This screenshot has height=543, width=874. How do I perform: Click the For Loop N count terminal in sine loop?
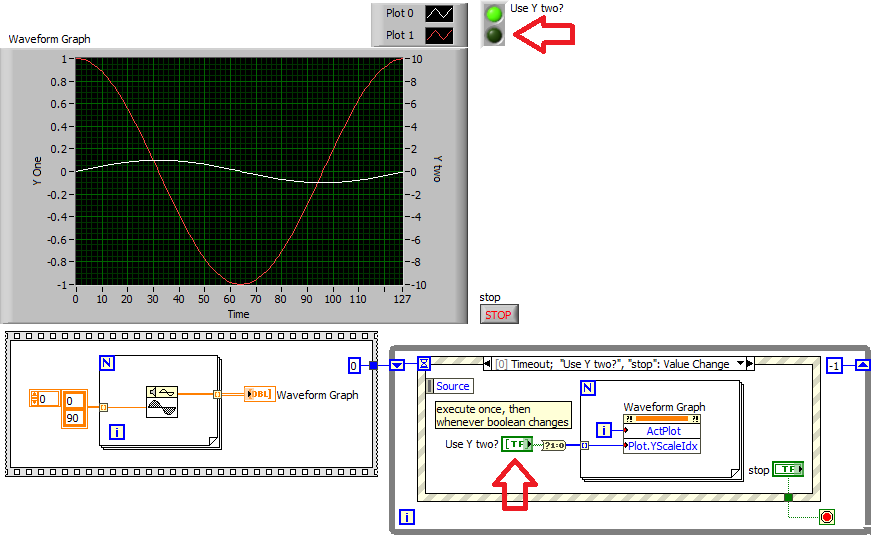107,363
